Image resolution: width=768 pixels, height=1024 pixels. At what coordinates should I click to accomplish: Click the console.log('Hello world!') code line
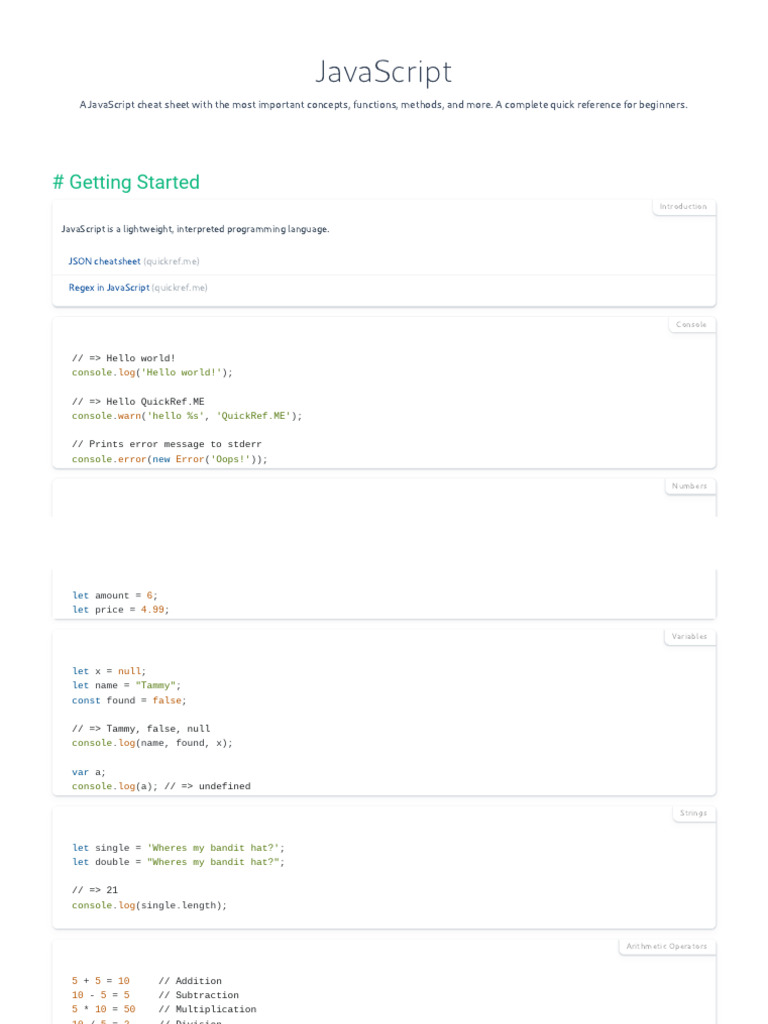(x=152, y=372)
